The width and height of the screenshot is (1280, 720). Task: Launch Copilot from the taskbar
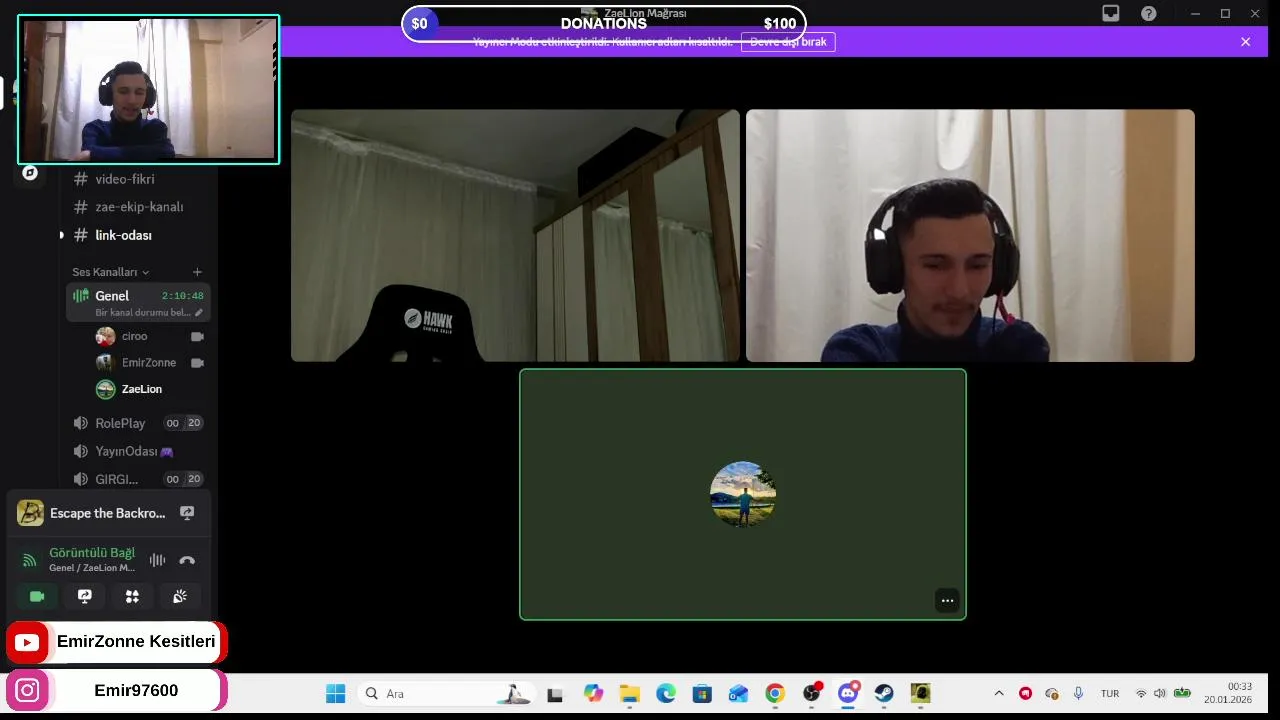[x=594, y=693]
